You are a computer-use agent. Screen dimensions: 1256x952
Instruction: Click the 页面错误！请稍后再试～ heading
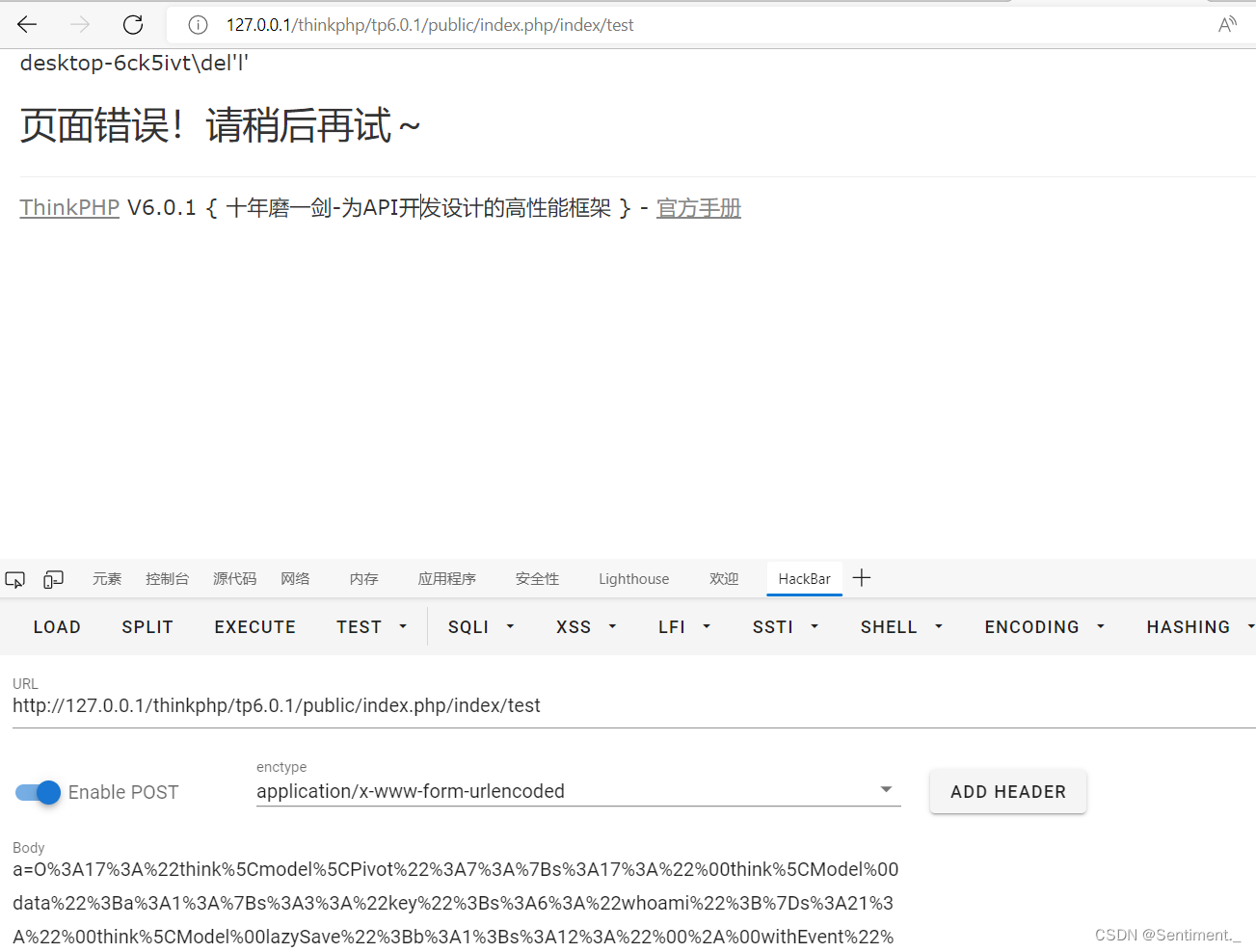coord(221,126)
